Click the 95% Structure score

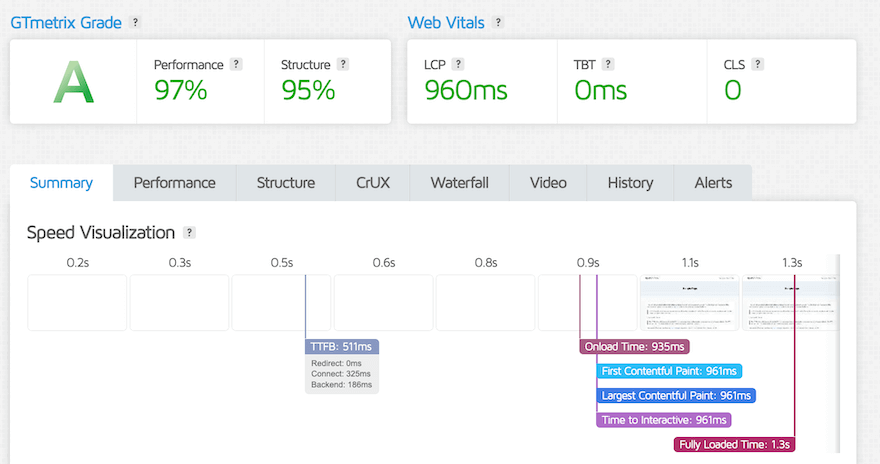(x=308, y=90)
